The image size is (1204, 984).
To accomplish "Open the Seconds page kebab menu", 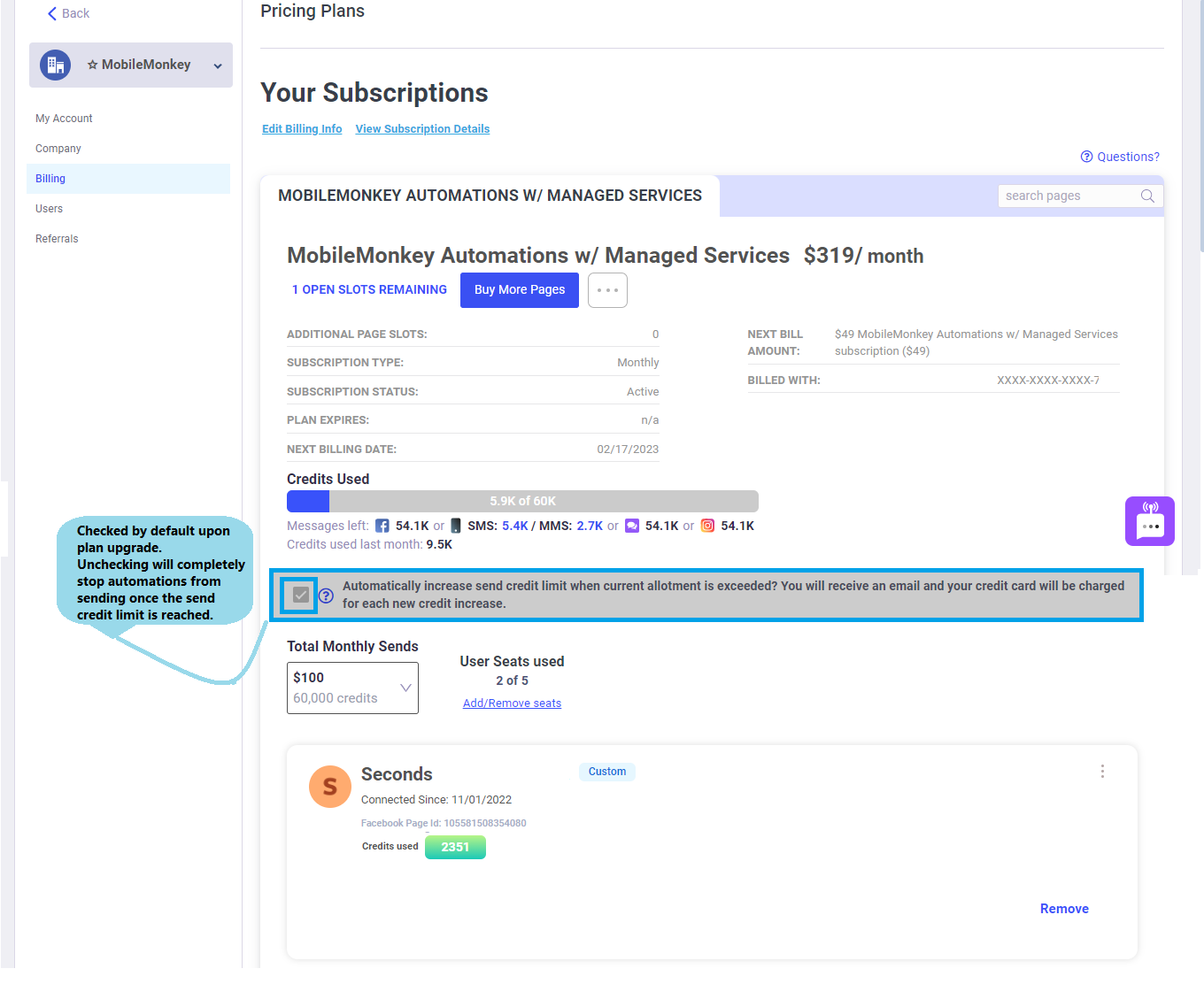I will click(x=1102, y=772).
